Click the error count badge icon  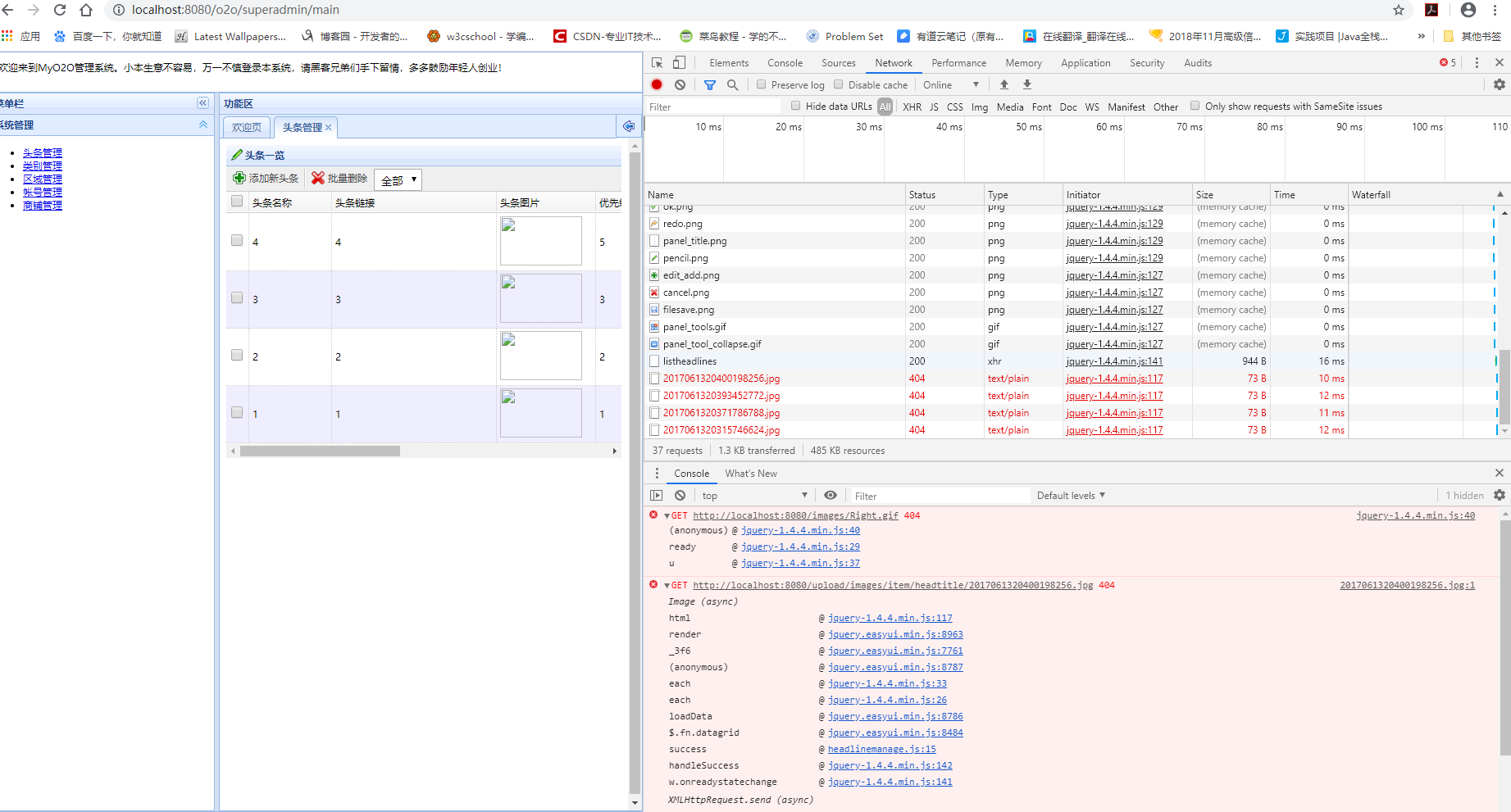click(x=1444, y=62)
